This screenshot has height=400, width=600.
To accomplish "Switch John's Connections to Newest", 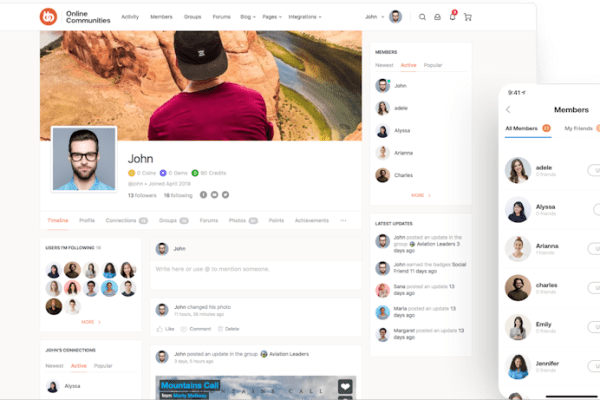I will coord(54,366).
